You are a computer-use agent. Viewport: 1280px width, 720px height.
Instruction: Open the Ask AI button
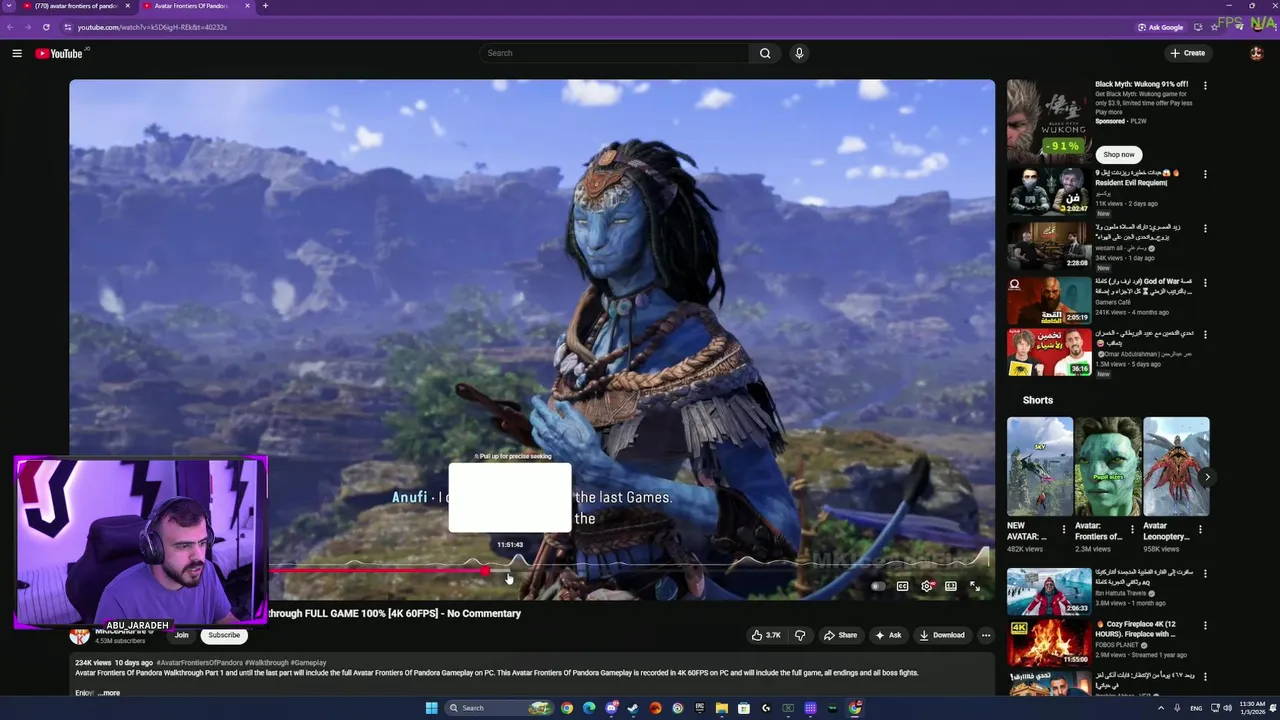coord(888,635)
